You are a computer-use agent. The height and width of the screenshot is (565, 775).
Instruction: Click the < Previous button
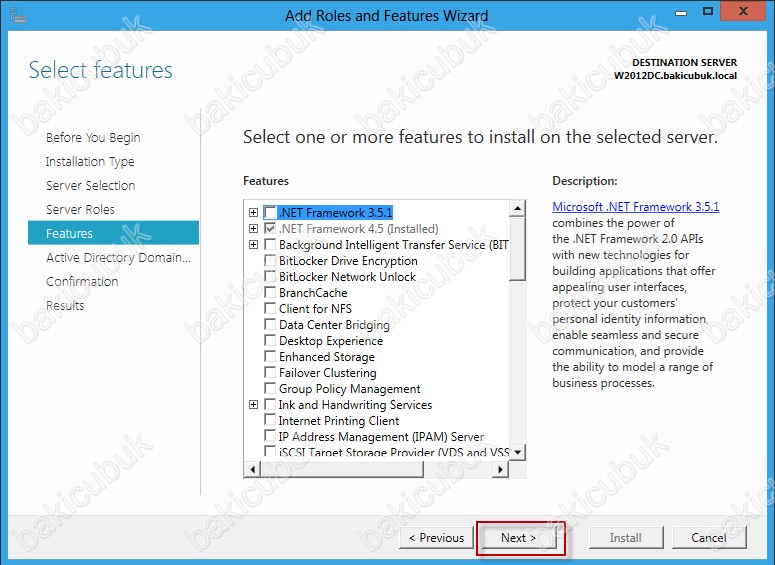coord(436,538)
